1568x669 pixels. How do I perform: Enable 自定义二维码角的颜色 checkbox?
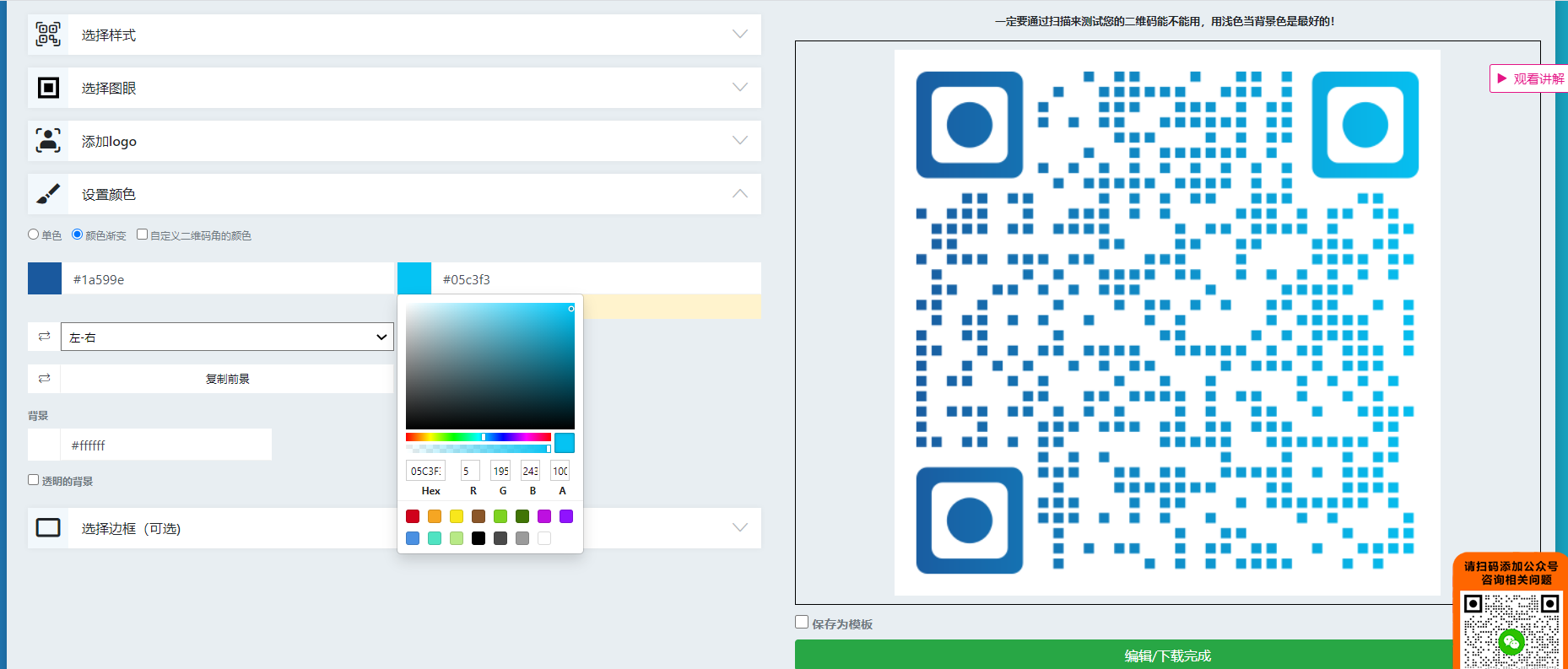pyautogui.click(x=142, y=235)
